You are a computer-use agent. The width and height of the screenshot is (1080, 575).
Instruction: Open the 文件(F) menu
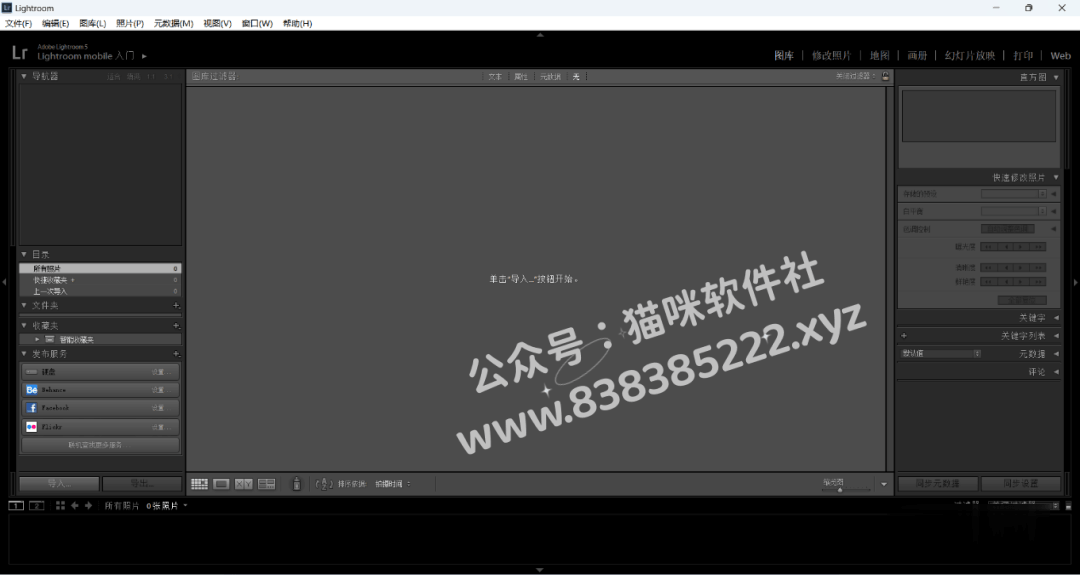[x=19, y=23]
